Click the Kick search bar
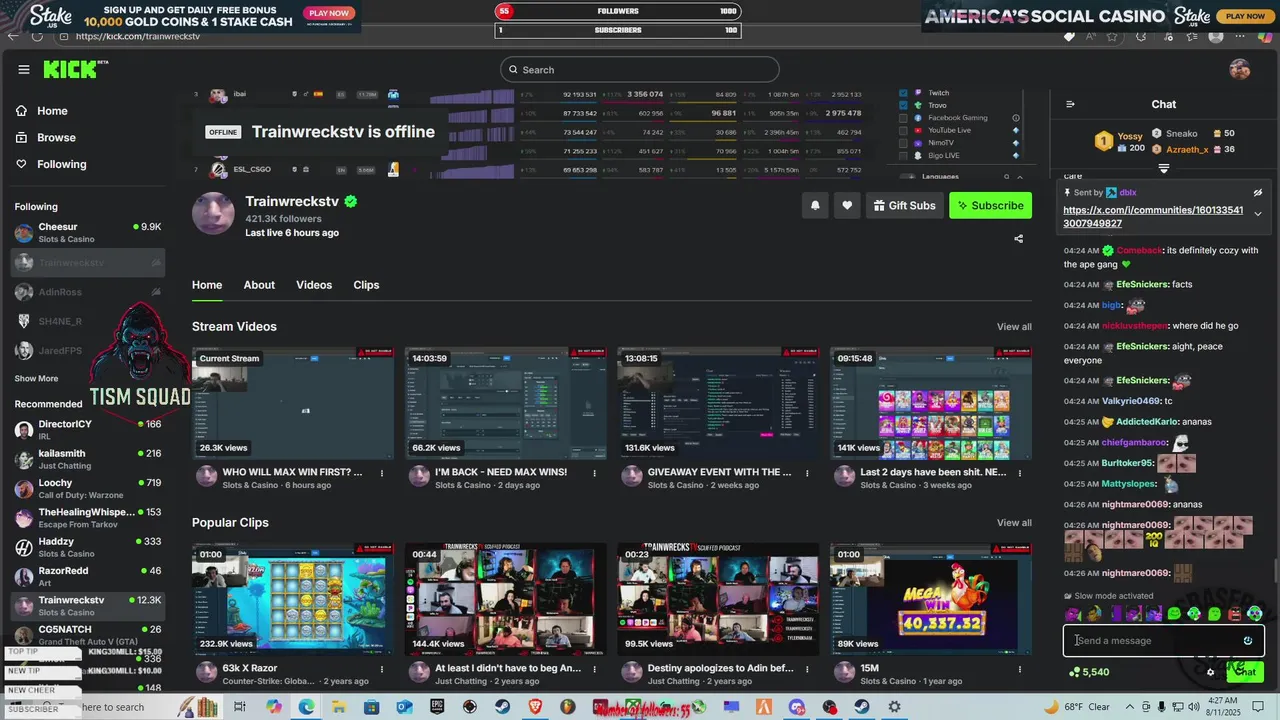Viewport: 1280px width, 720px height. click(x=640, y=69)
